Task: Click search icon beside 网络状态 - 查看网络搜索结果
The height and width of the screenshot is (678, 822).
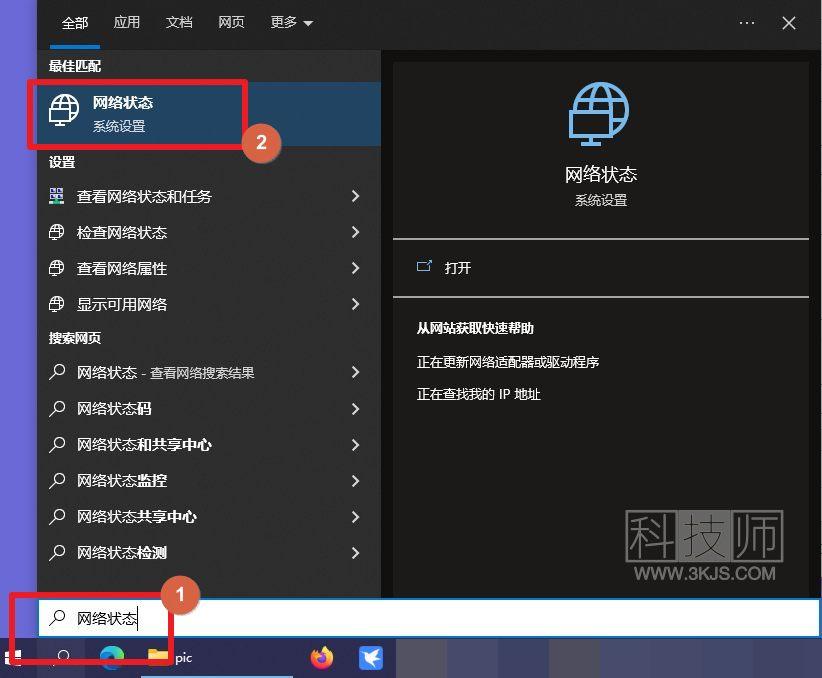Action: click(57, 372)
